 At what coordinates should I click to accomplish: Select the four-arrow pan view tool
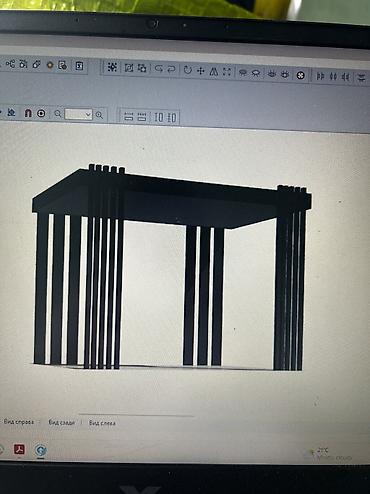coord(201,71)
